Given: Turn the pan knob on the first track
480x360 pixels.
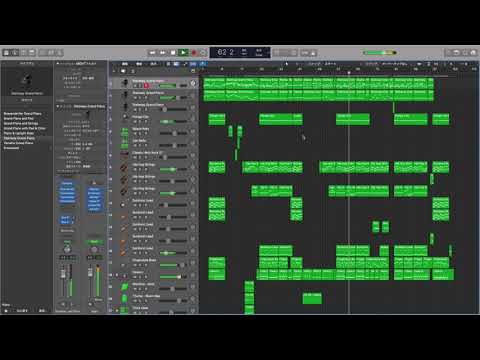Looking at the screenshot, I should pyautogui.click(x=193, y=83).
